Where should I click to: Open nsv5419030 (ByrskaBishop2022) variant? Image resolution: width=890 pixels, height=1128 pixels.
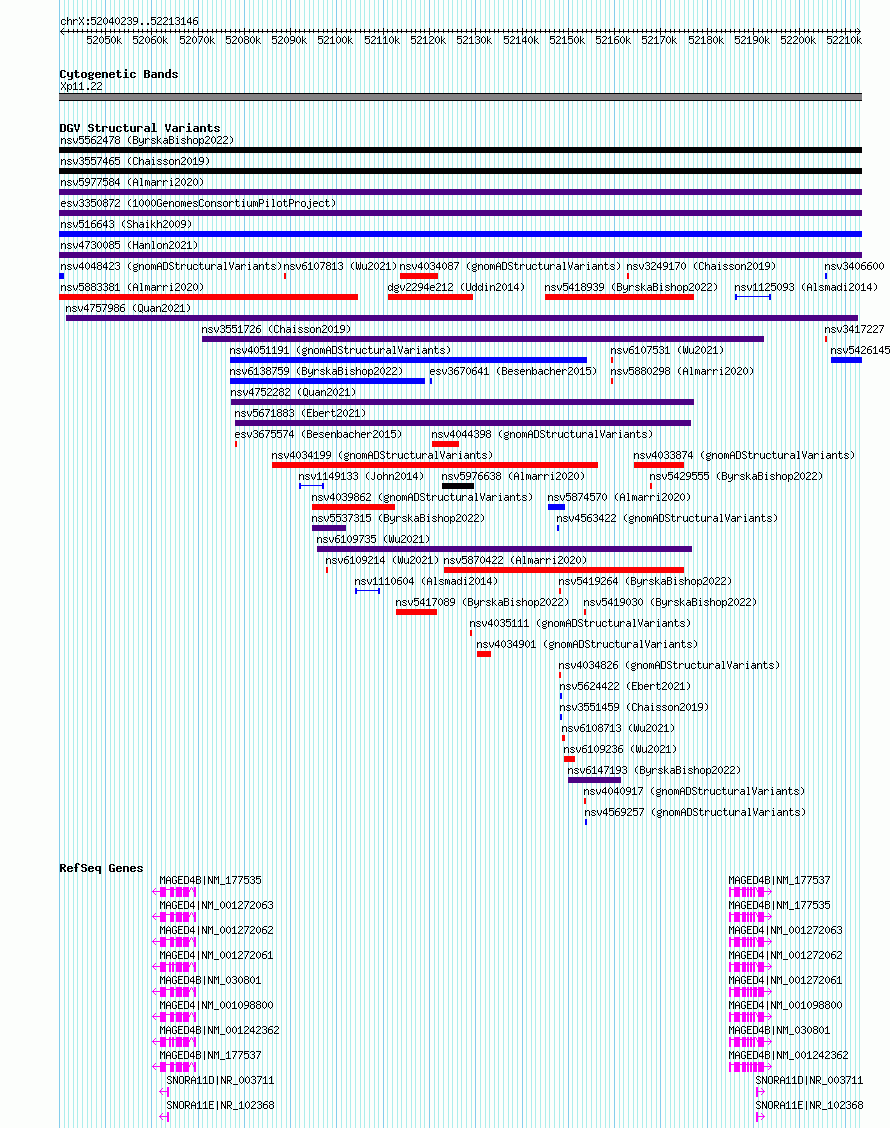670,602
